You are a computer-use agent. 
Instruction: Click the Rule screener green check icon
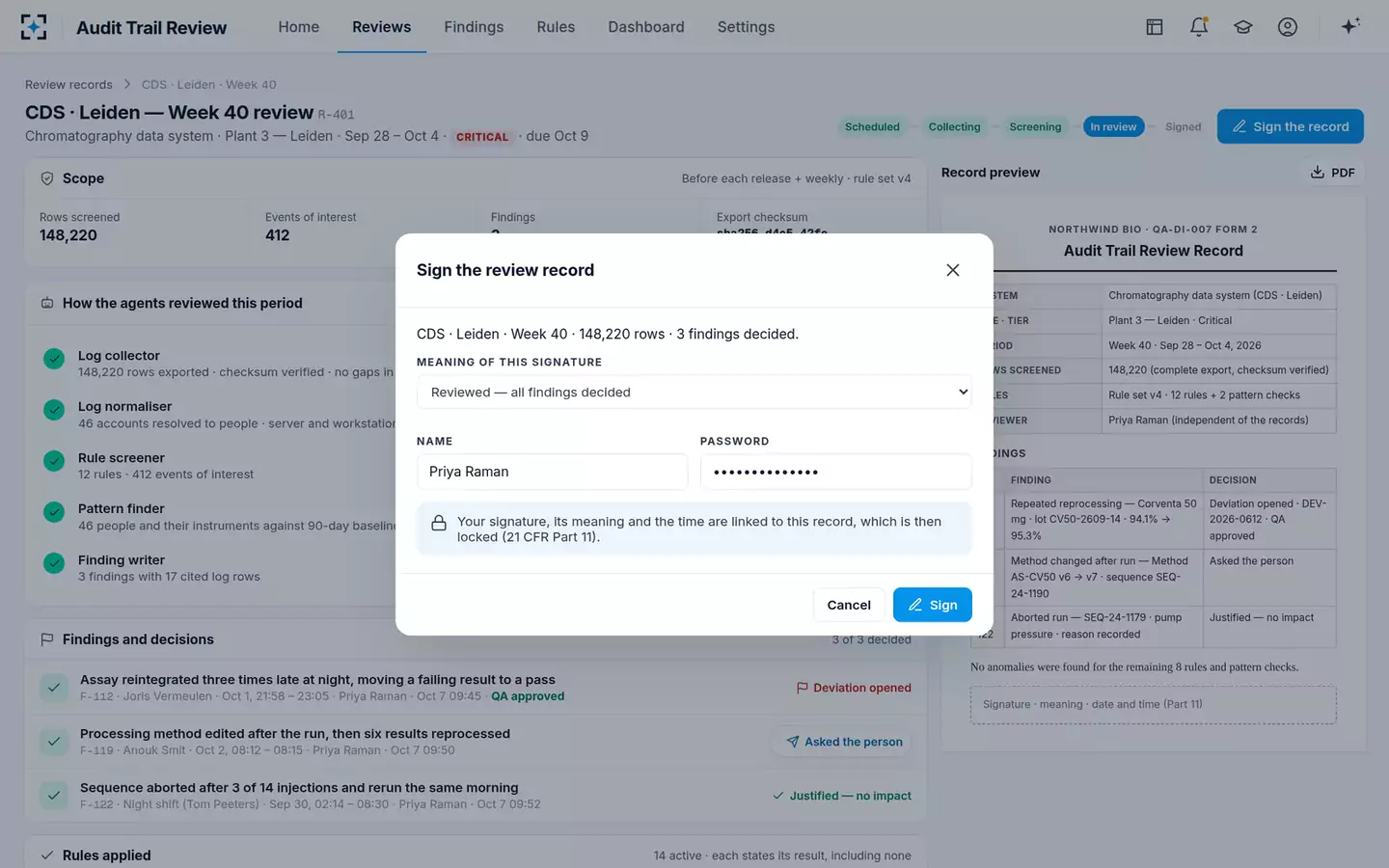(54, 461)
